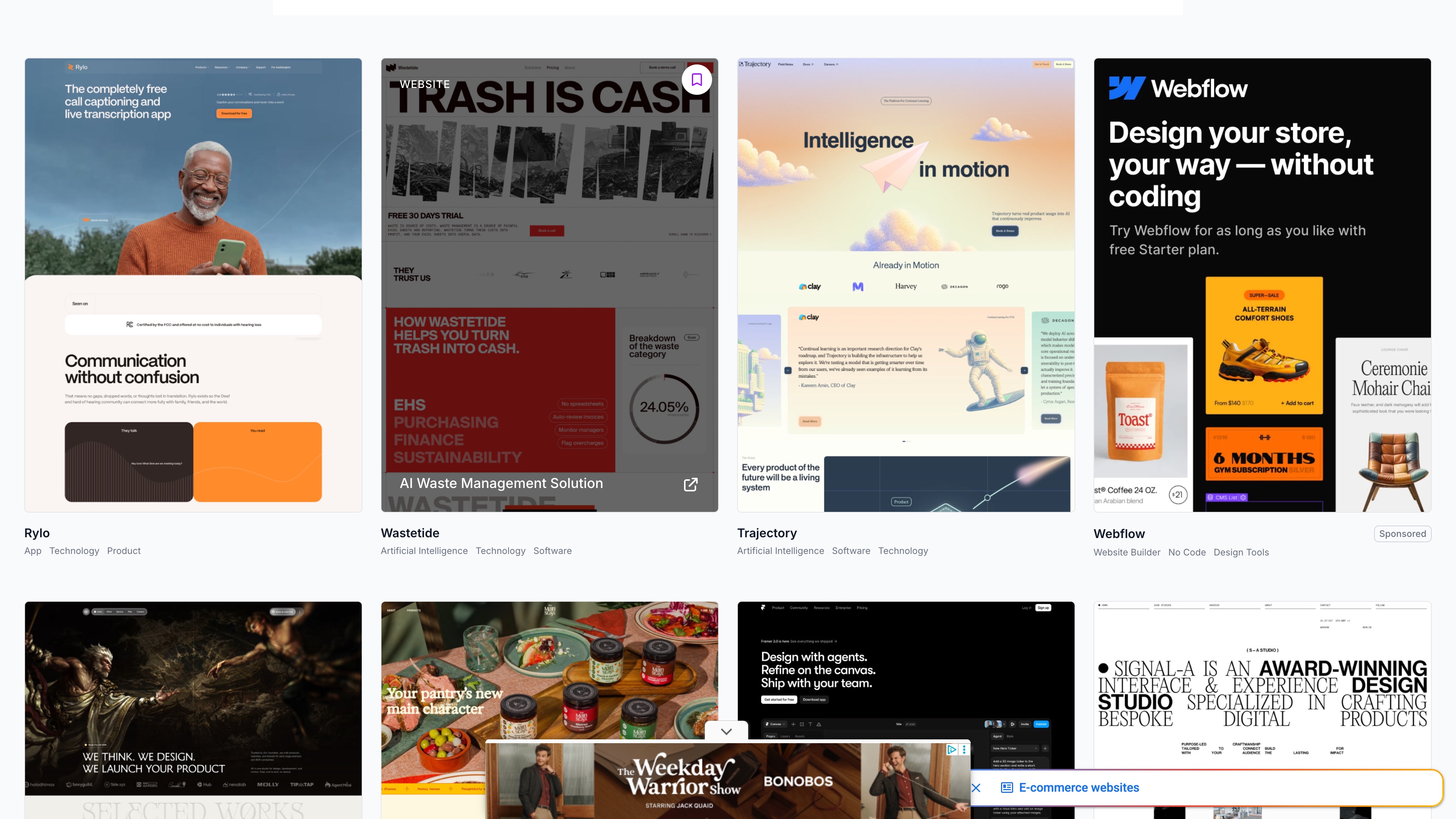Click the Wastetide title link
The width and height of the screenshot is (1456, 819).
(410, 533)
